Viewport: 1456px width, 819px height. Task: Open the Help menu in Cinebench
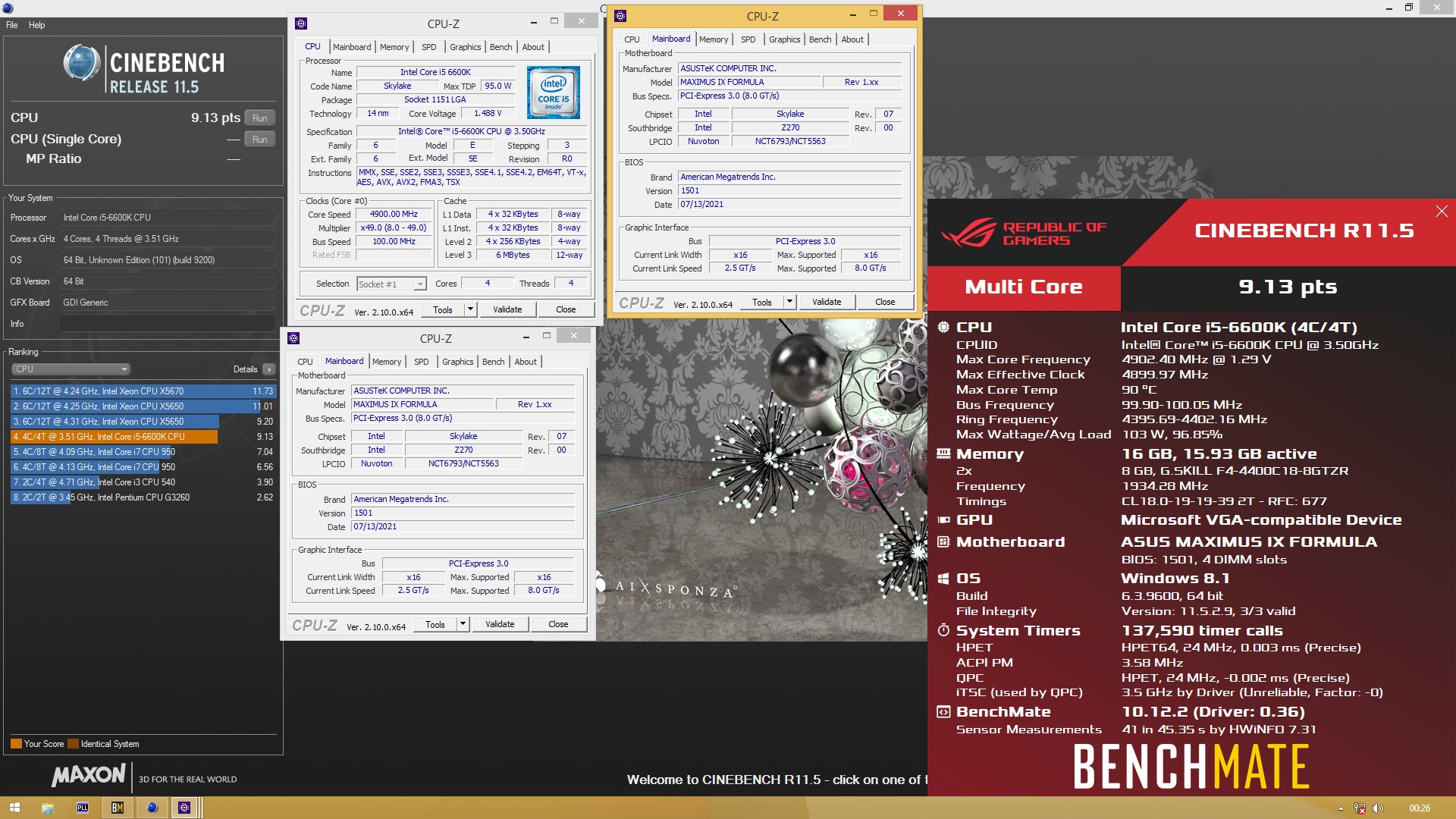coord(36,25)
